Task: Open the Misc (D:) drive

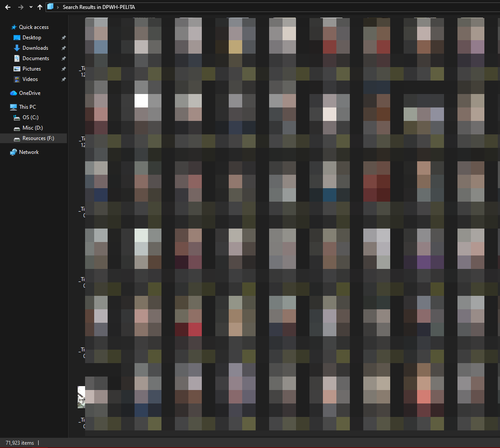Action: 33,128
